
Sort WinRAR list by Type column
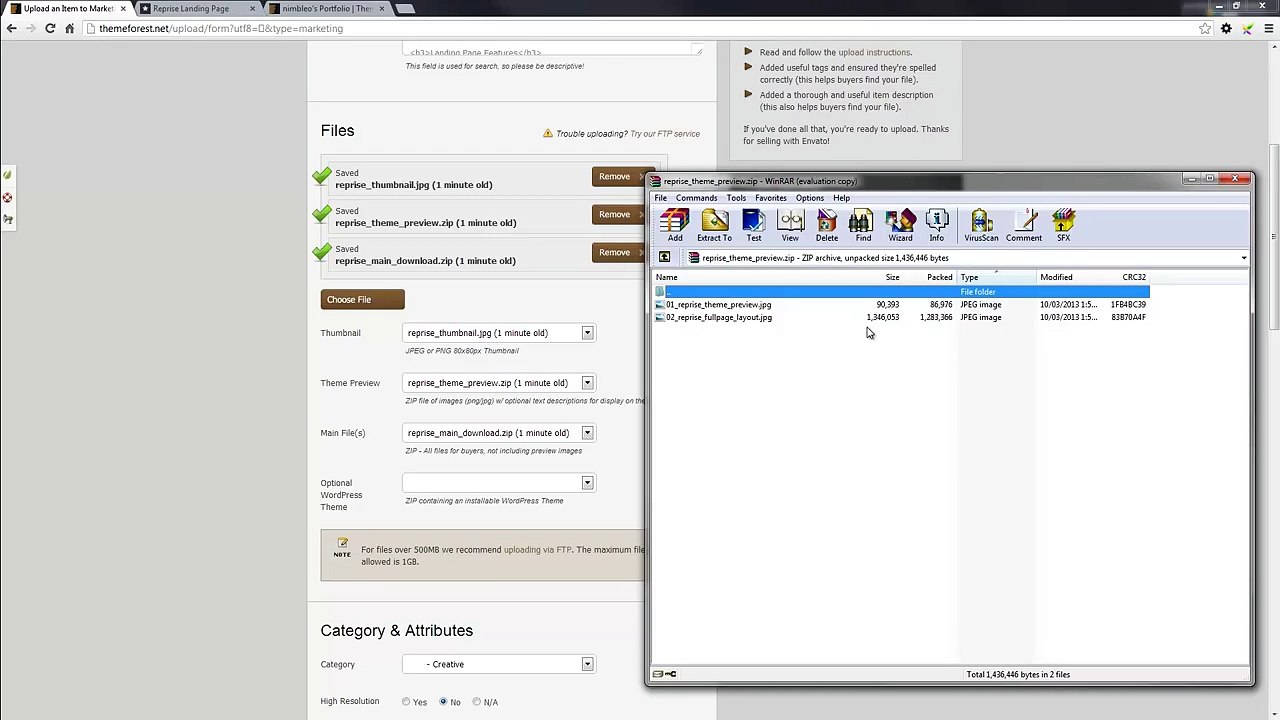996,277
